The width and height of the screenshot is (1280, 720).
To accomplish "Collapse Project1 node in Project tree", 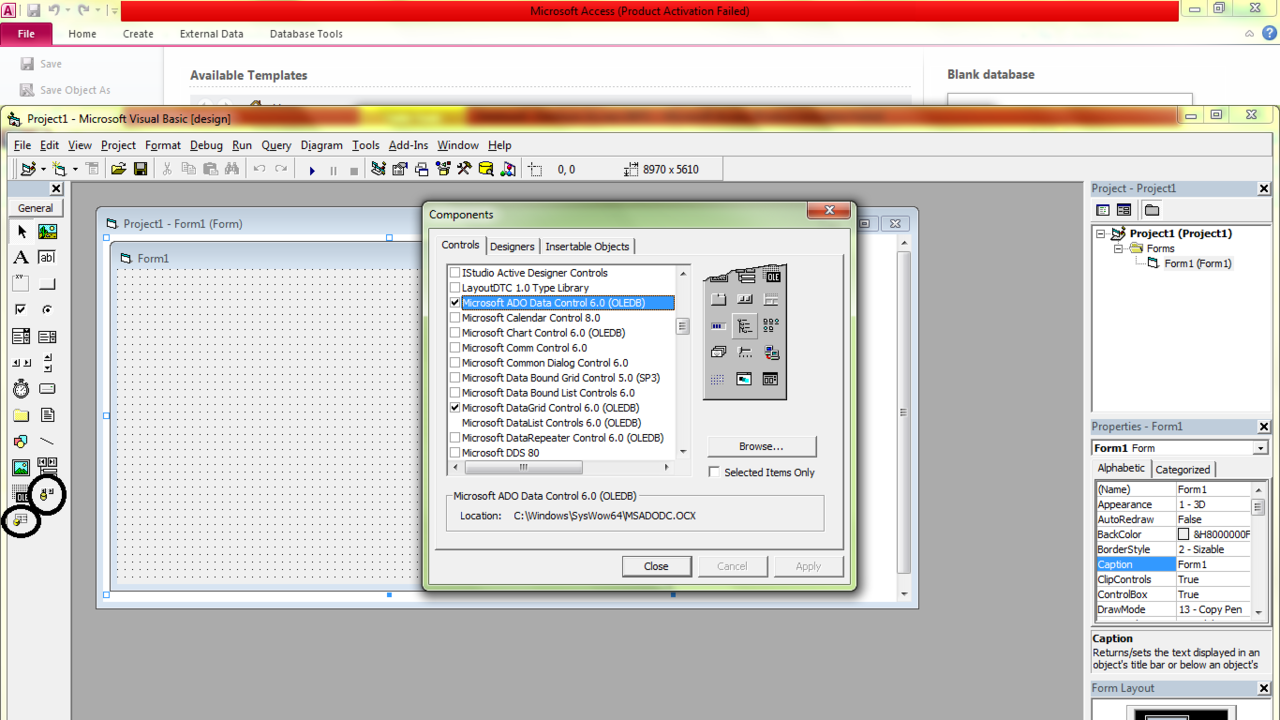I will click(1100, 234).
